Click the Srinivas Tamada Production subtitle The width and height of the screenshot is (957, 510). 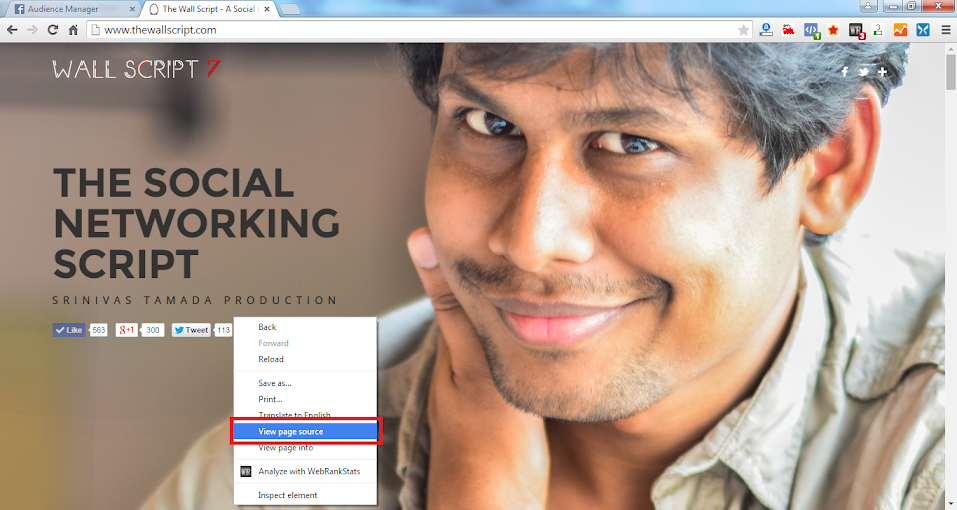pos(195,300)
